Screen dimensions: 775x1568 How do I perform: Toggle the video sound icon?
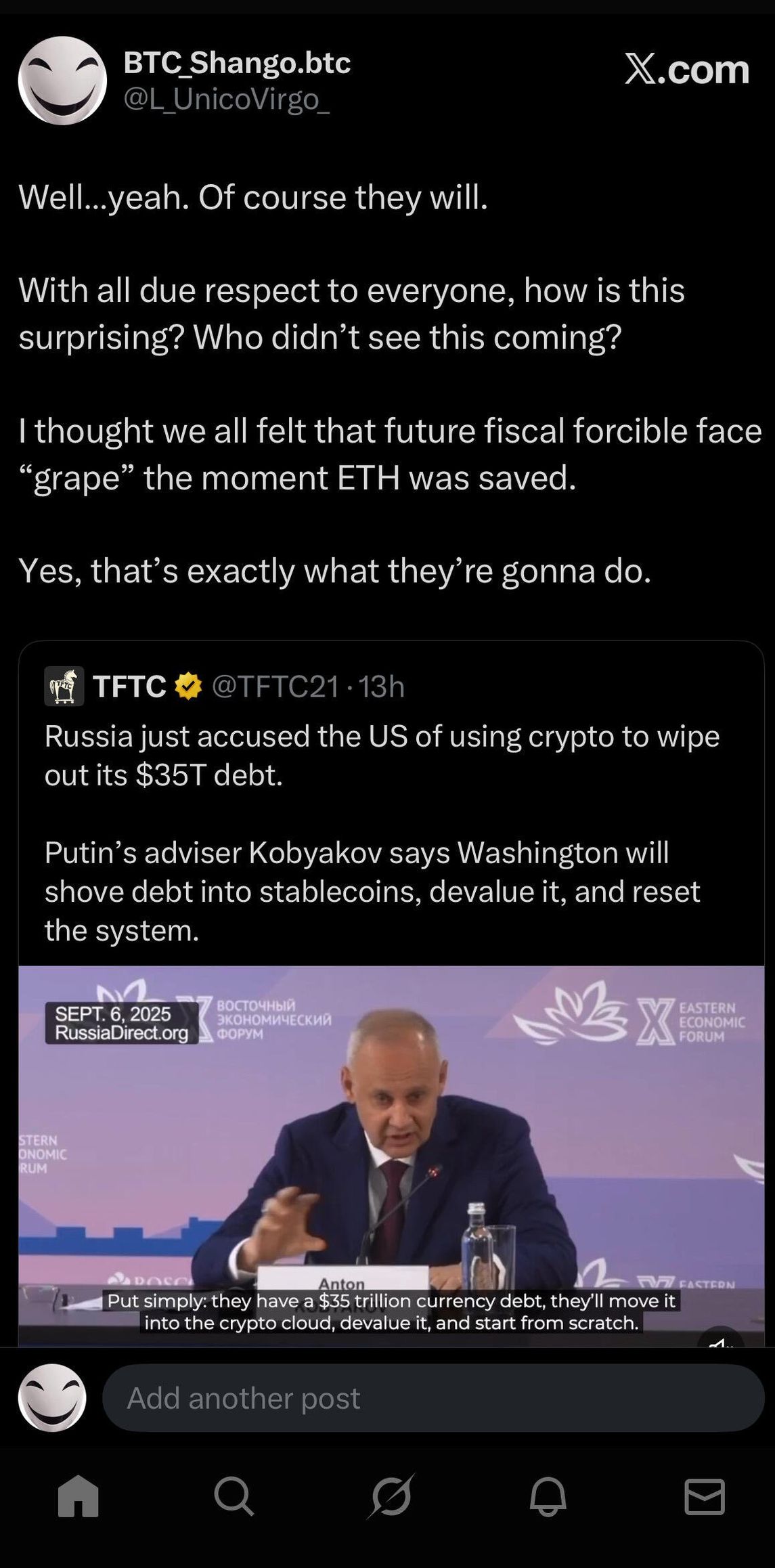tap(721, 1338)
